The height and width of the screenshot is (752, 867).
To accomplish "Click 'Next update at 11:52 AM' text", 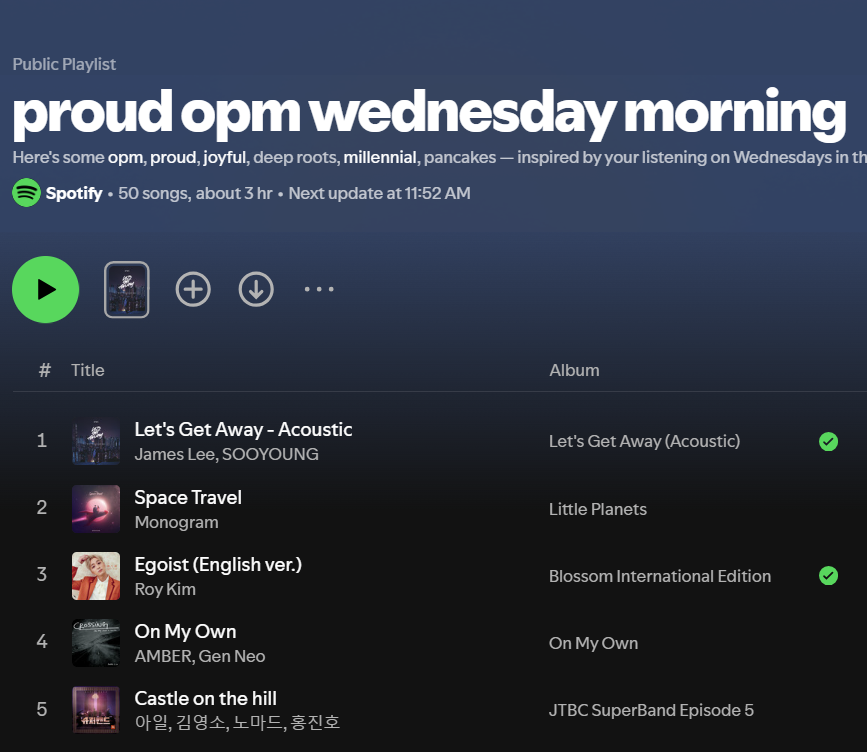I will [379, 193].
